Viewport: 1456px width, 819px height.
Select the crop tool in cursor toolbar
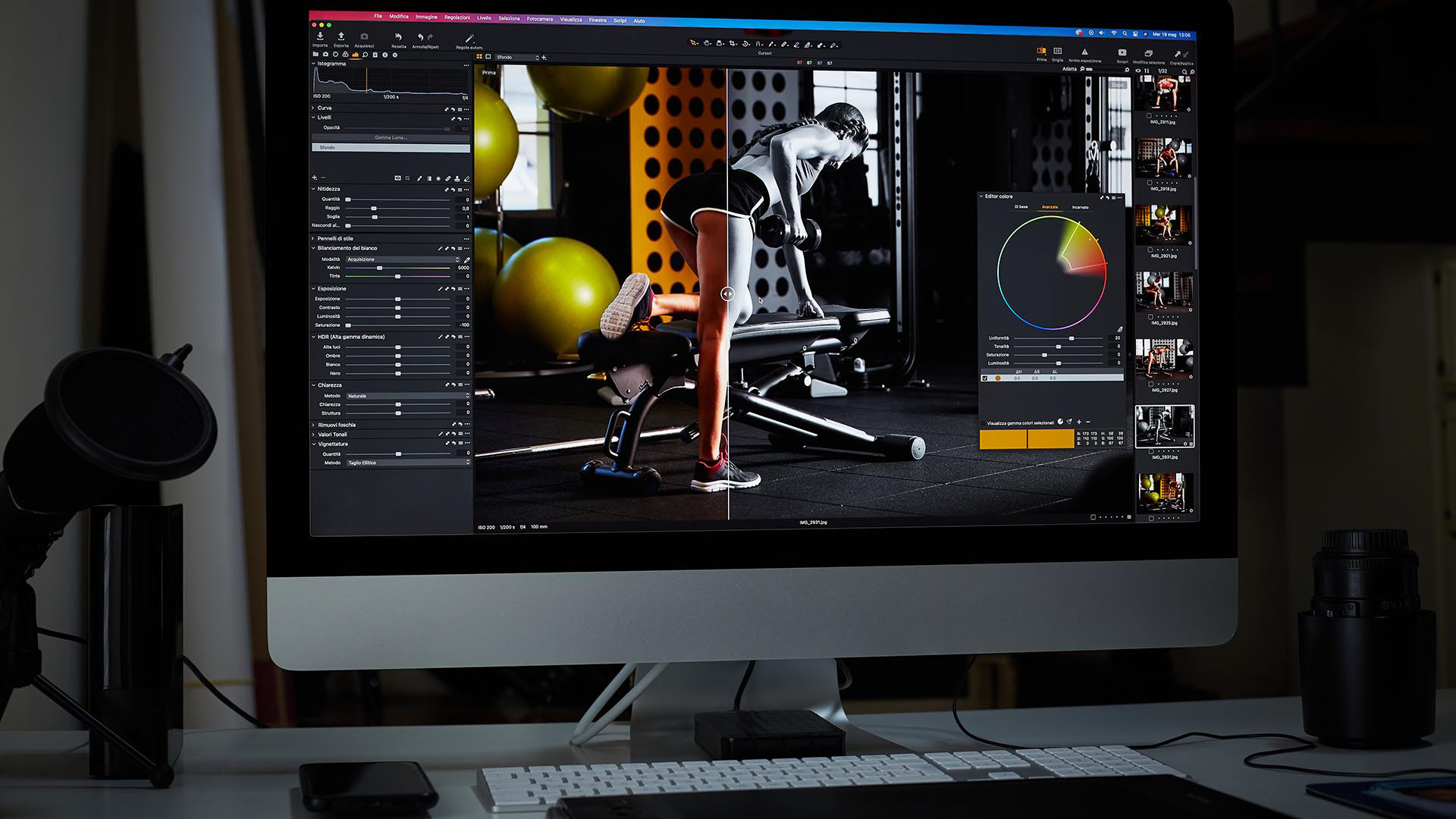tap(733, 44)
